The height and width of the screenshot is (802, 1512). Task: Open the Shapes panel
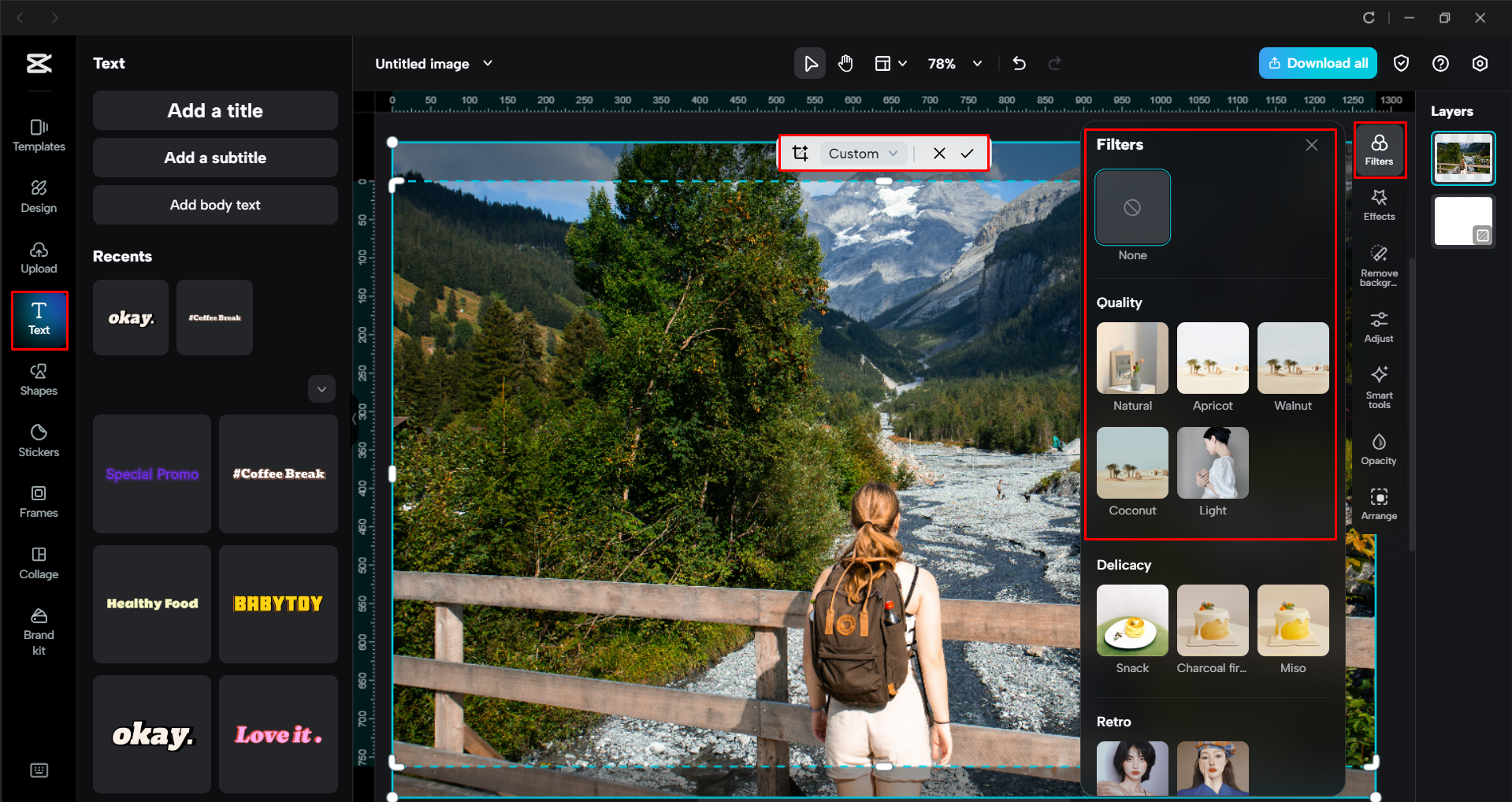(38, 381)
